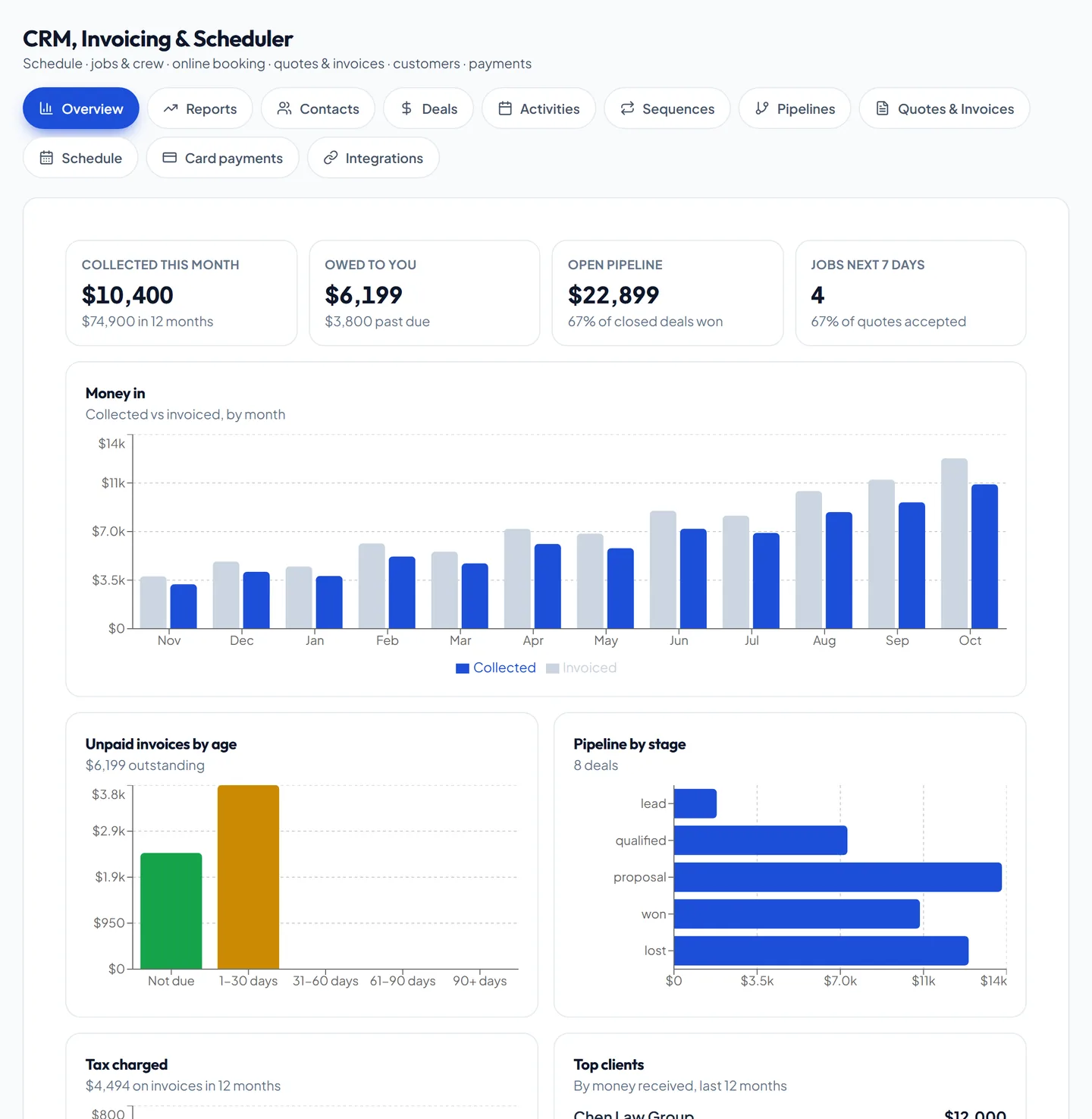Image resolution: width=1092 pixels, height=1119 pixels.
Task: Click the document icon beside Quotes & Invoices
Action: tap(883, 108)
